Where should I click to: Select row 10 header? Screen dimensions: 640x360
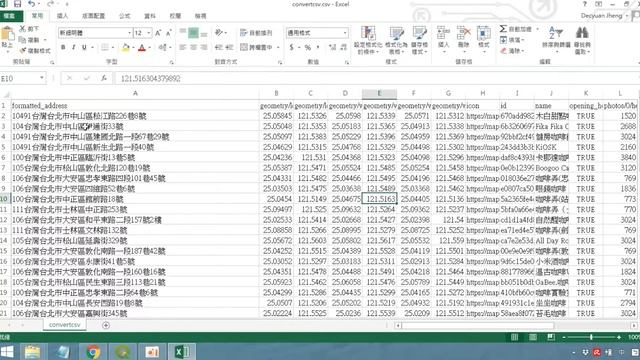pyautogui.click(x=4, y=199)
